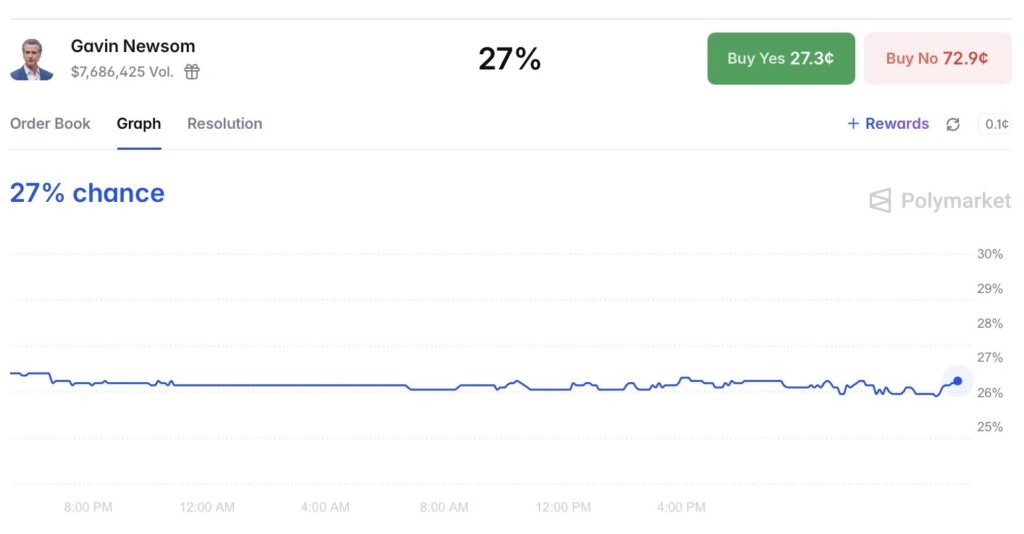Switch to the Order Book tab
The image size is (1024, 534).
click(x=50, y=123)
